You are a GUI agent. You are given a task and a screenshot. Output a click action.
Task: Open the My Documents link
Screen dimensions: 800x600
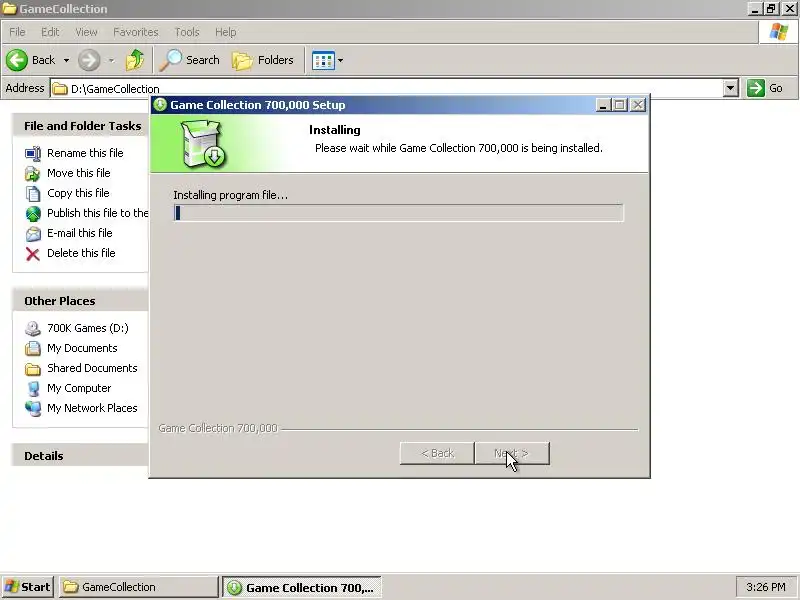pyautogui.click(x=82, y=348)
